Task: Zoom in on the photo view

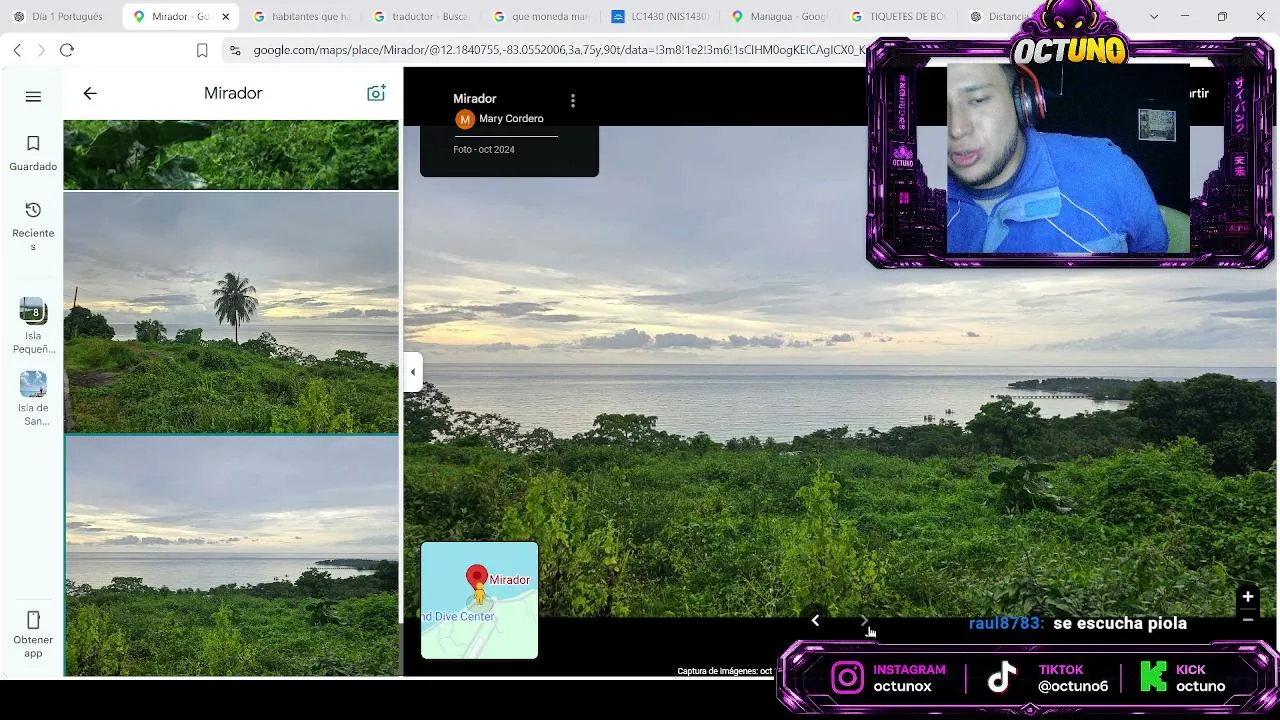Action: [x=1248, y=597]
